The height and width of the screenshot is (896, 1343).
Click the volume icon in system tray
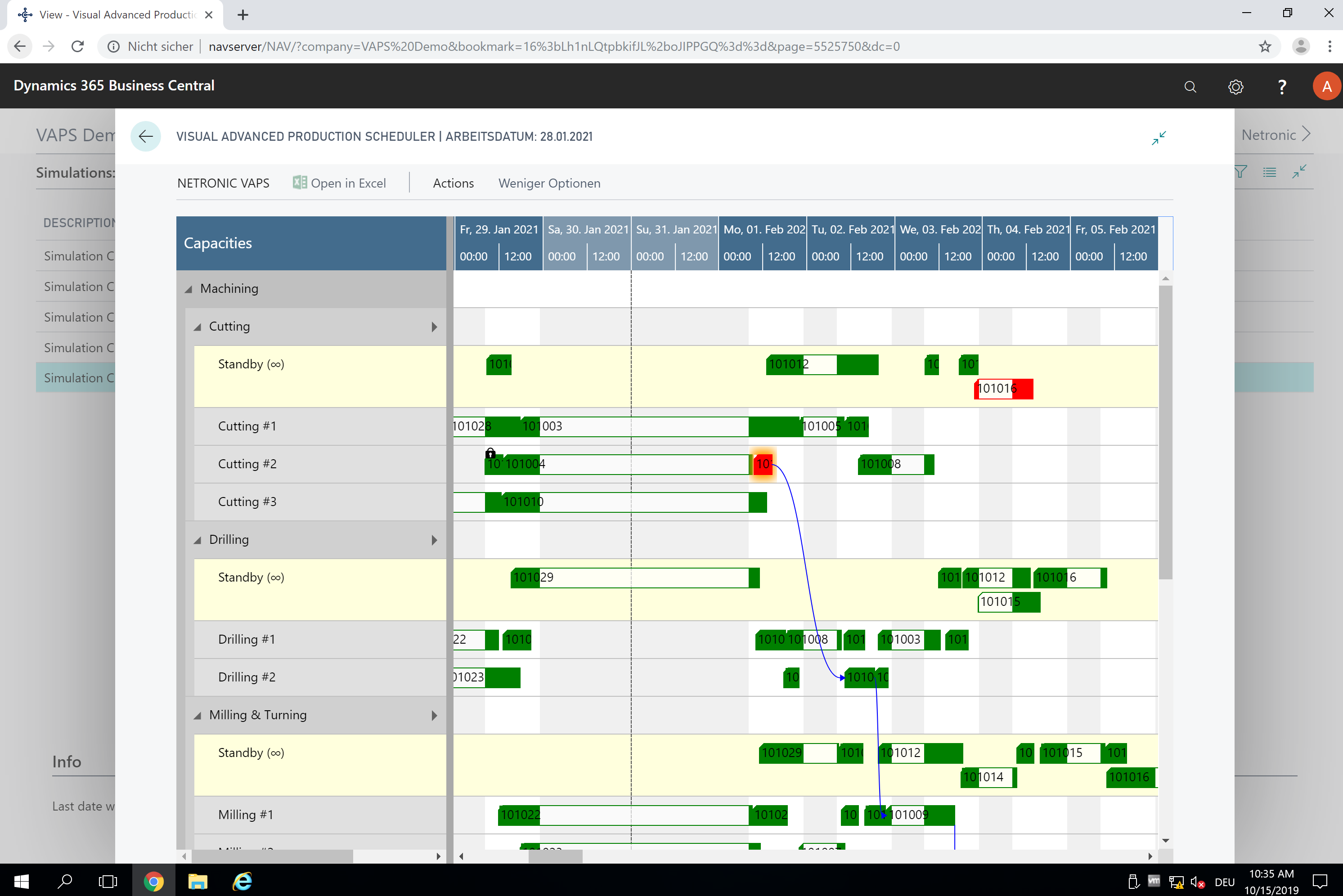click(1197, 882)
